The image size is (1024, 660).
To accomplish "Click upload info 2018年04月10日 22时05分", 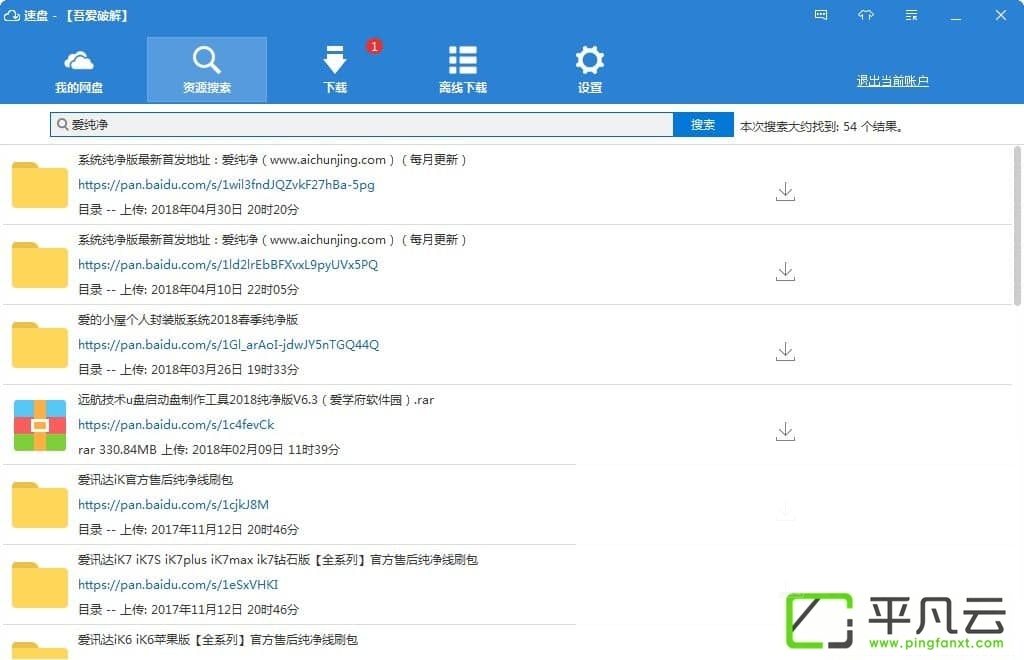I will click(188, 289).
